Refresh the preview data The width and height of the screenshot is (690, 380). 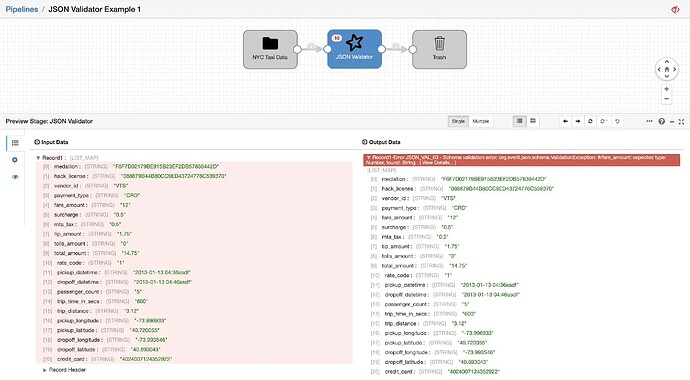590,121
